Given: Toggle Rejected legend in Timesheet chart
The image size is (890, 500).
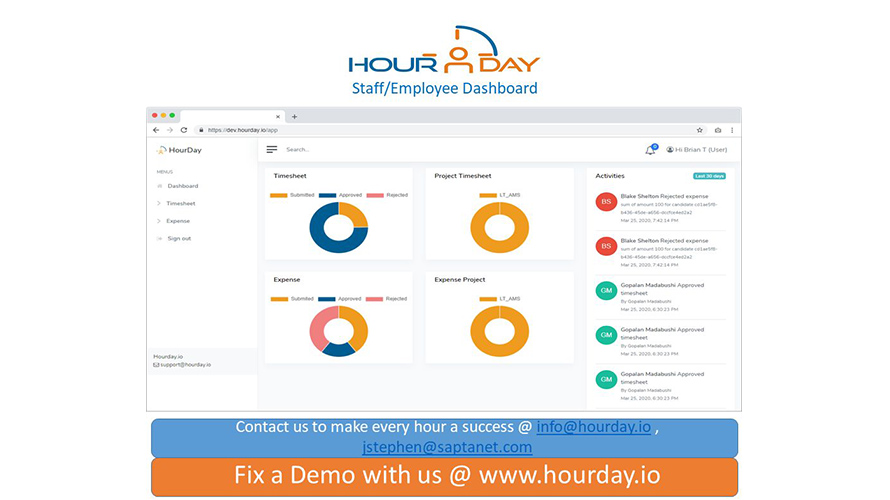Looking at the screenshot, I should click(x=388, y=195).
